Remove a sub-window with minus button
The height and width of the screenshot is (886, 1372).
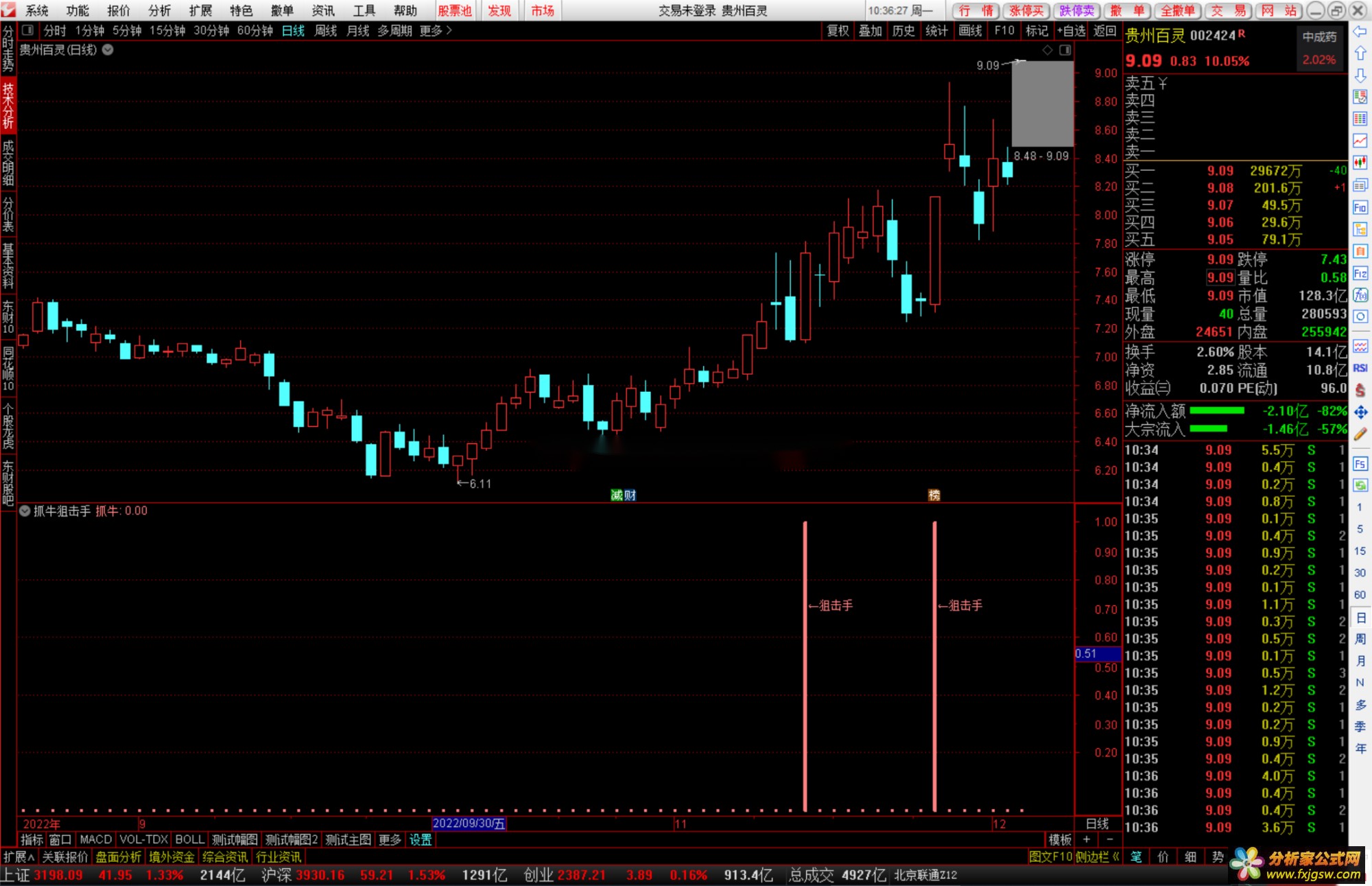click(x=1110, y=839)
